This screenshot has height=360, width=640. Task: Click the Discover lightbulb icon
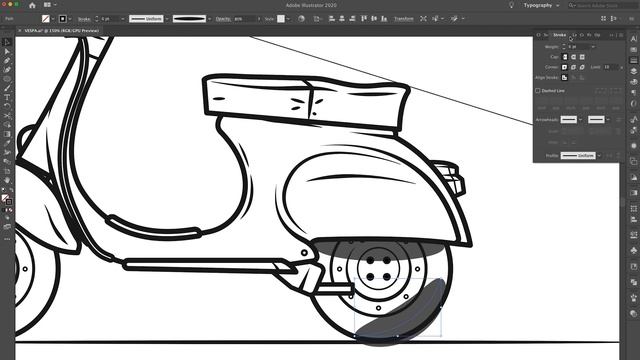point(511,5)
